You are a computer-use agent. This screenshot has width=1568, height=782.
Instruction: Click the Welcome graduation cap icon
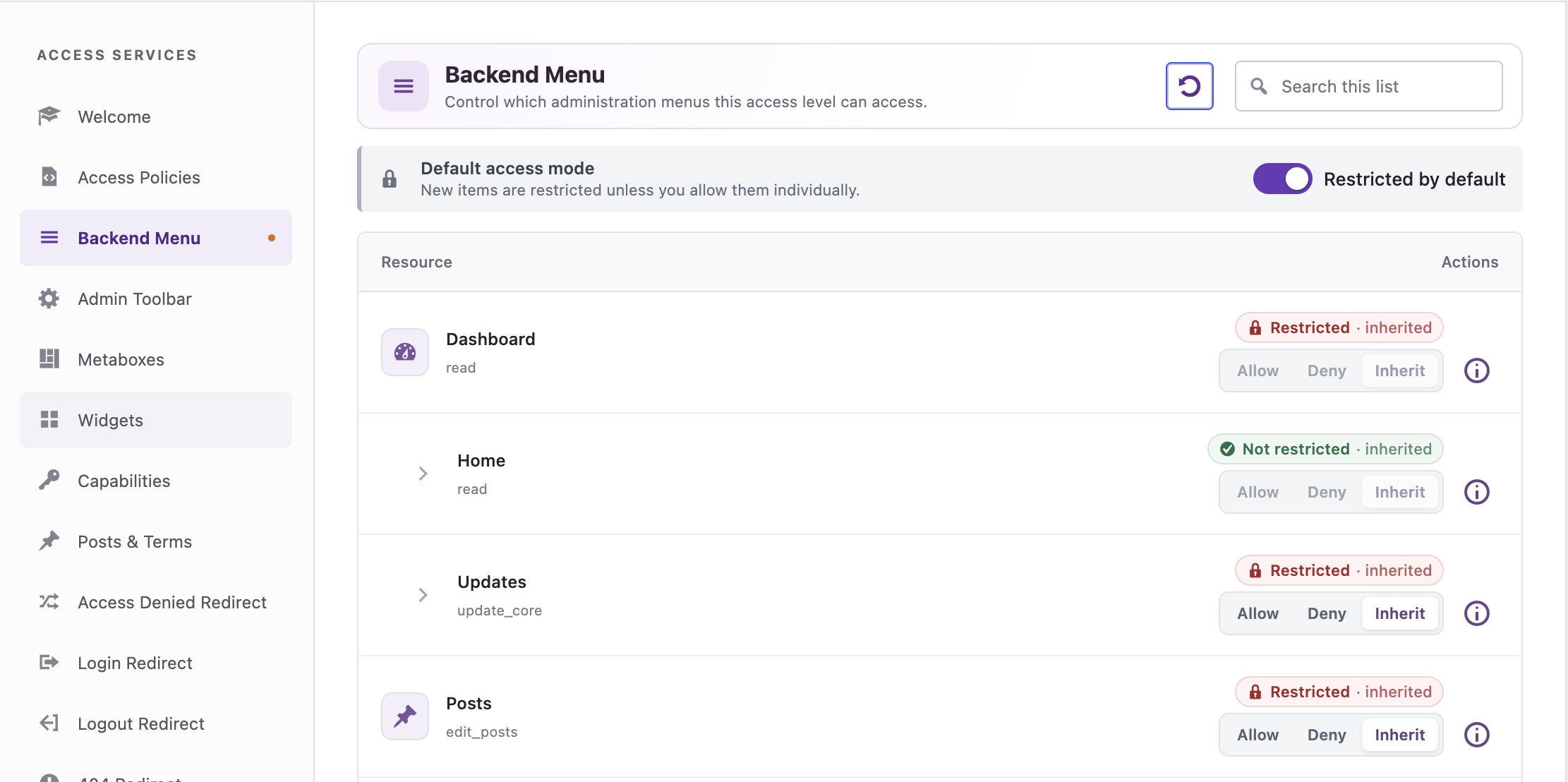pyautogui.click(x=49, y=116)
